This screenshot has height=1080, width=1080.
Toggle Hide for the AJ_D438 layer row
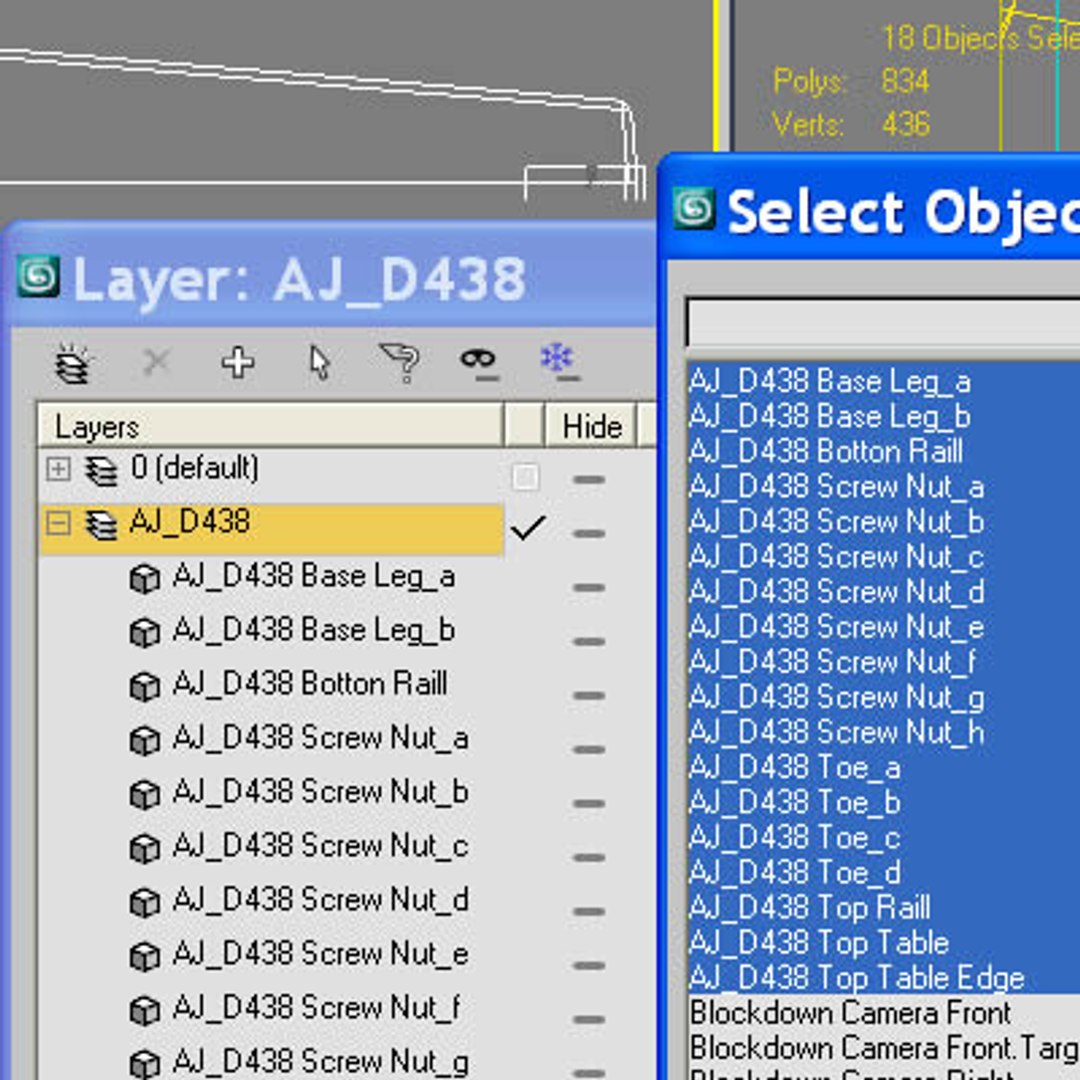tap(589, 533)
